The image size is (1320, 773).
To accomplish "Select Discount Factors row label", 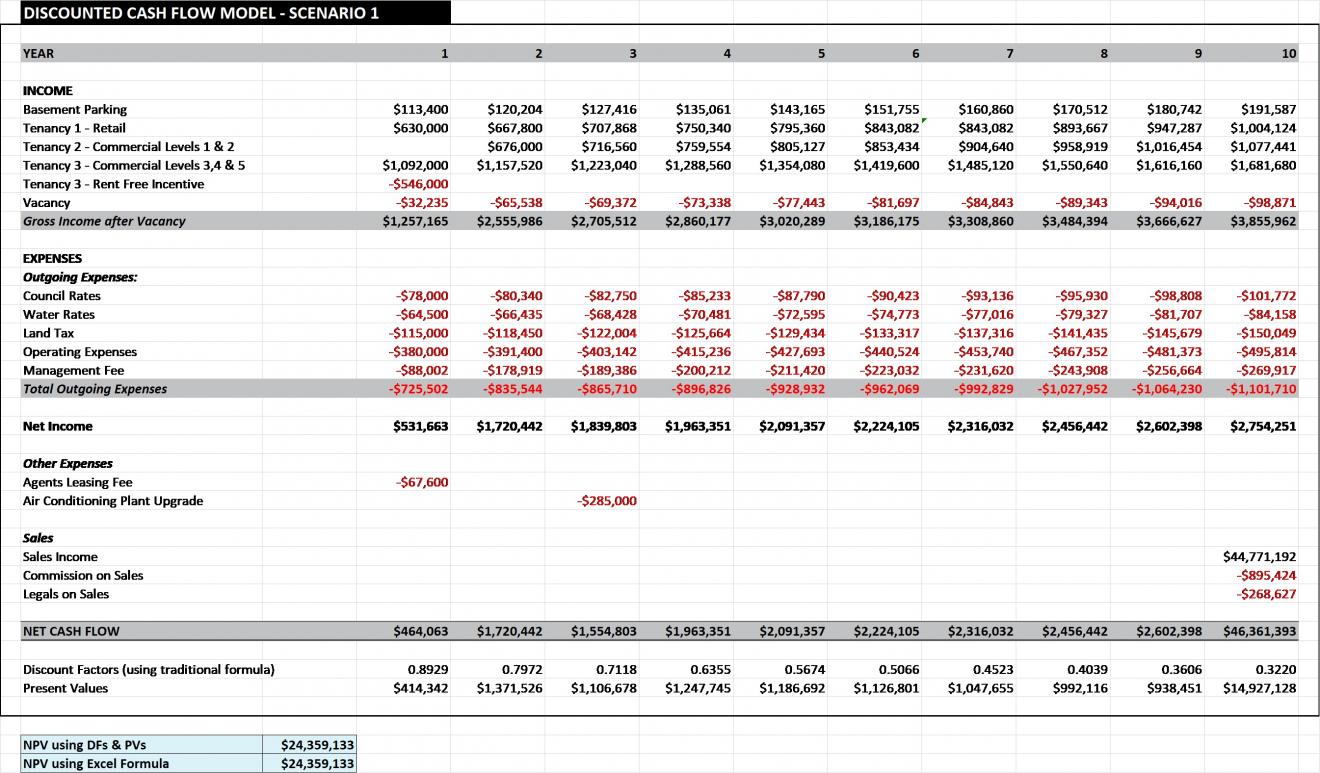I will tap(148, 669).
